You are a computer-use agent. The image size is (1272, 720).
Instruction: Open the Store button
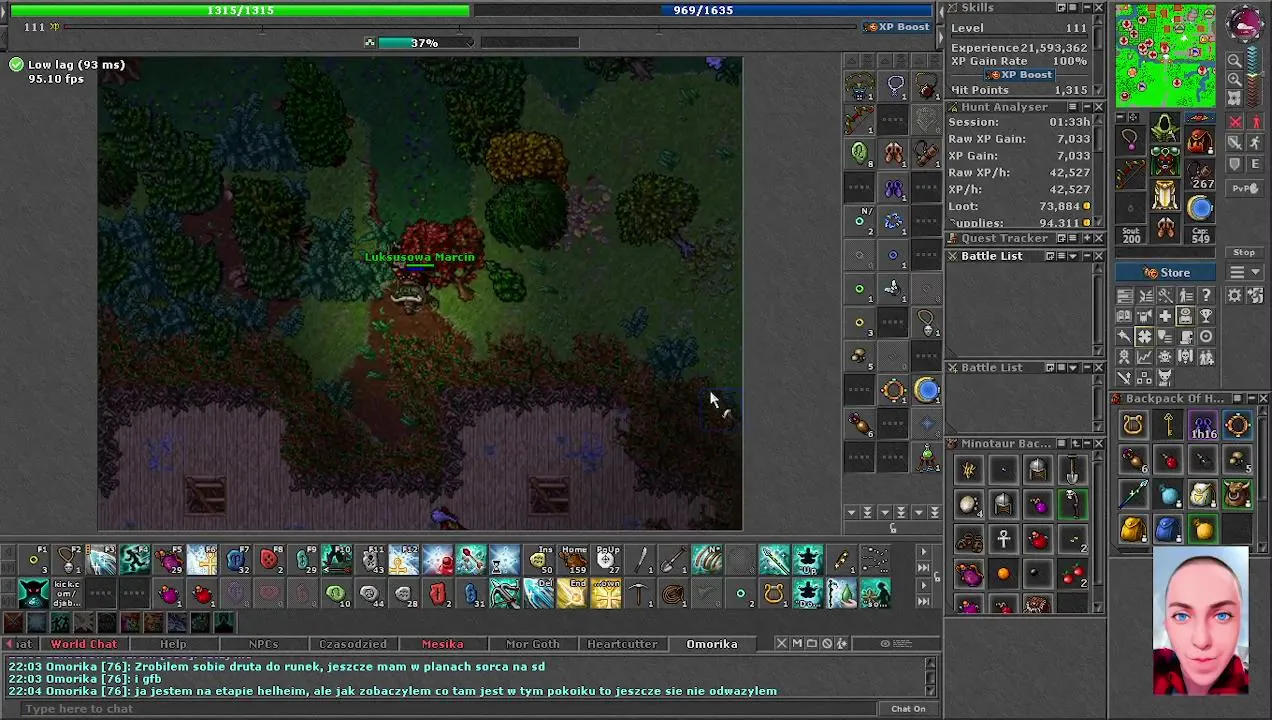tap(1165, 273)
